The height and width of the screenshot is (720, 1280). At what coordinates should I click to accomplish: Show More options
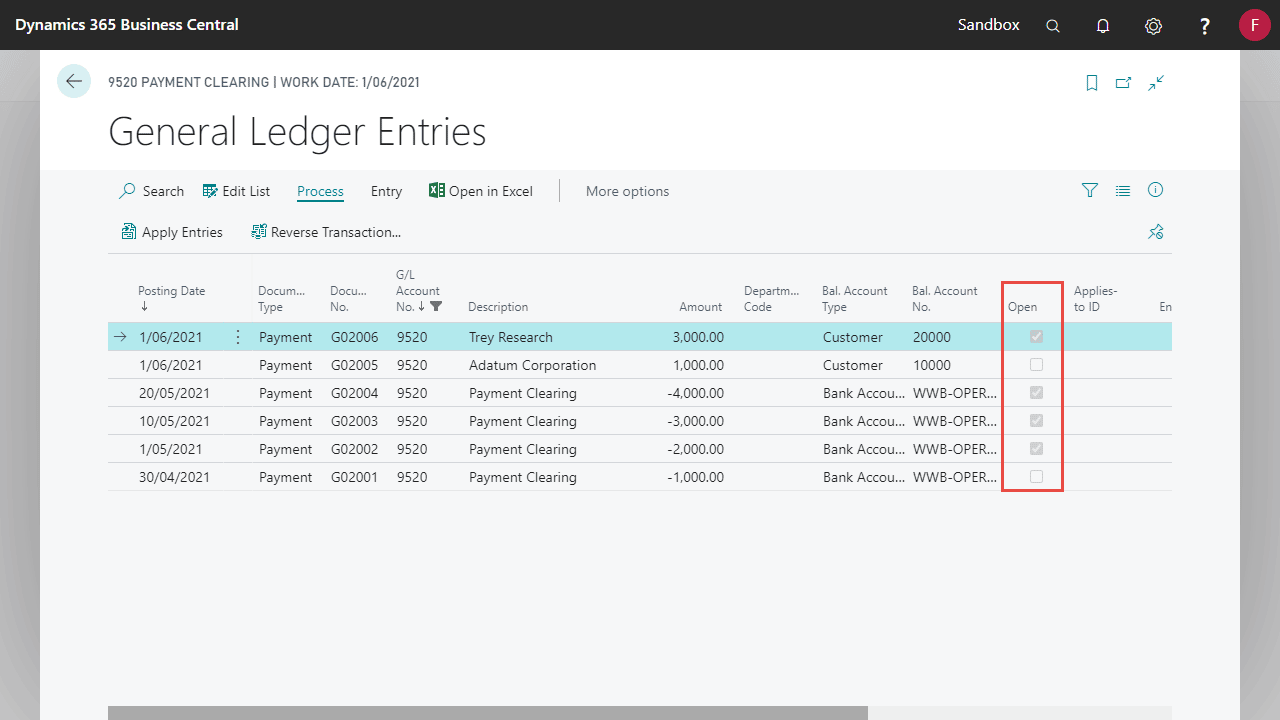(x=627, y=191)
